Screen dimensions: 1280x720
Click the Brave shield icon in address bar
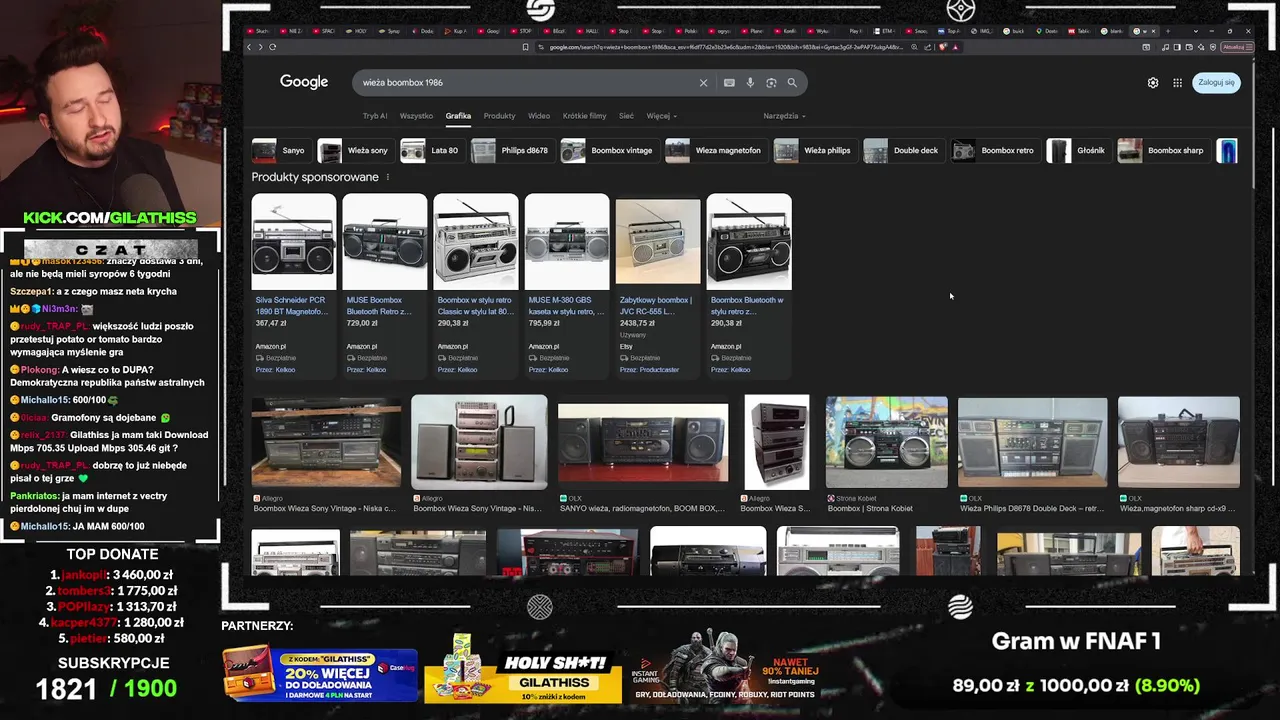point(943,47)
